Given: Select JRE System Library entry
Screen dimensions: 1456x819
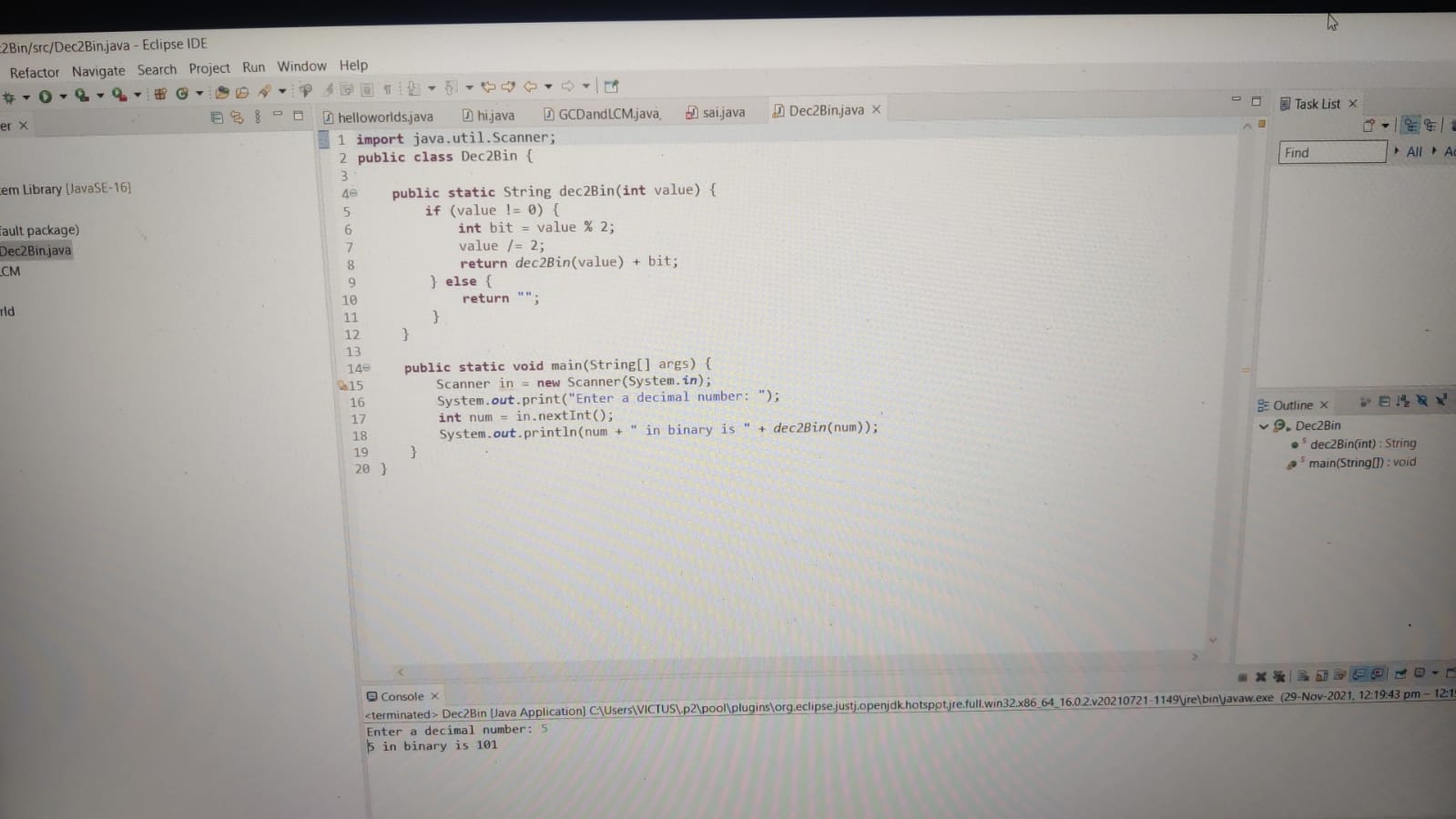Looking at the screenshot, I should click(66, 189).
